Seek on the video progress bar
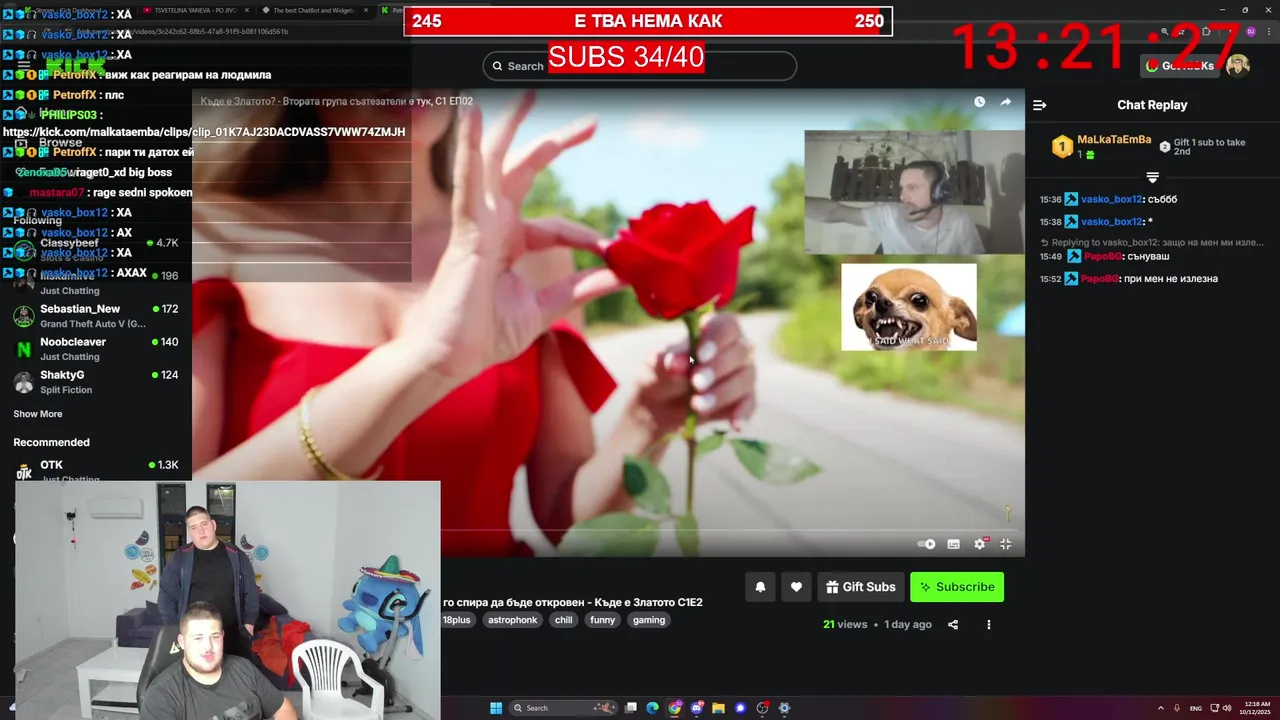This screenshot has width=1280, height=720. click(x=608, y=530)
